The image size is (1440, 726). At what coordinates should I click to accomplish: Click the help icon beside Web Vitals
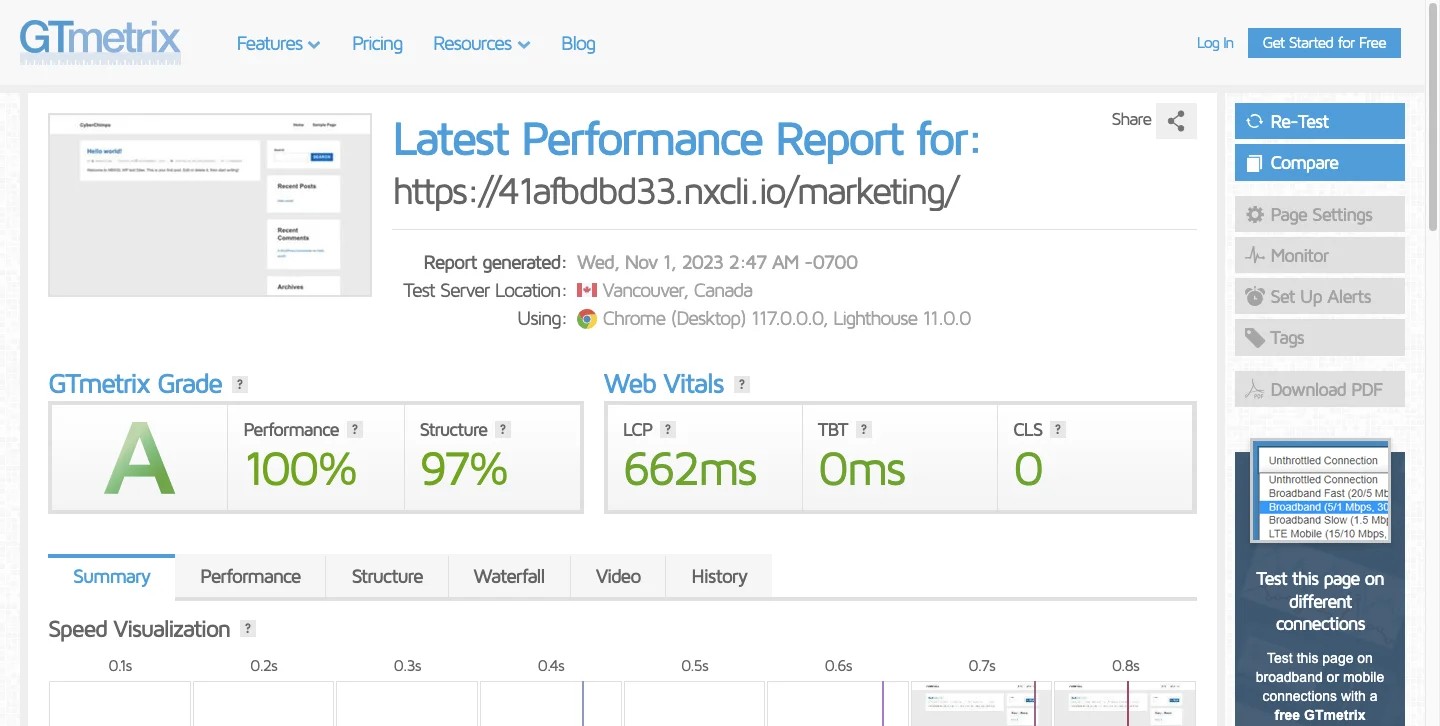coord(741,384)
